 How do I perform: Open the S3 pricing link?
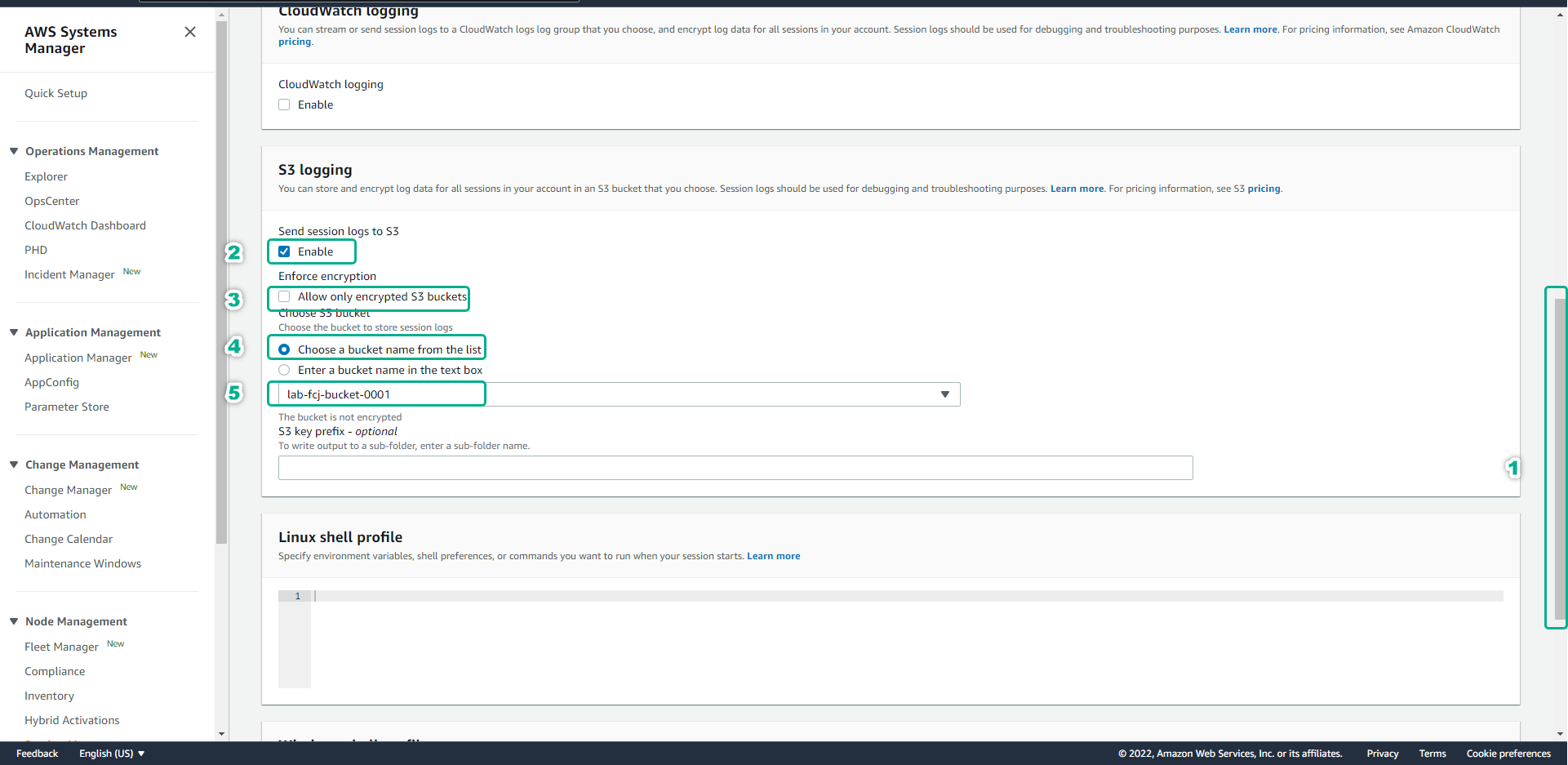point(1264,189)
